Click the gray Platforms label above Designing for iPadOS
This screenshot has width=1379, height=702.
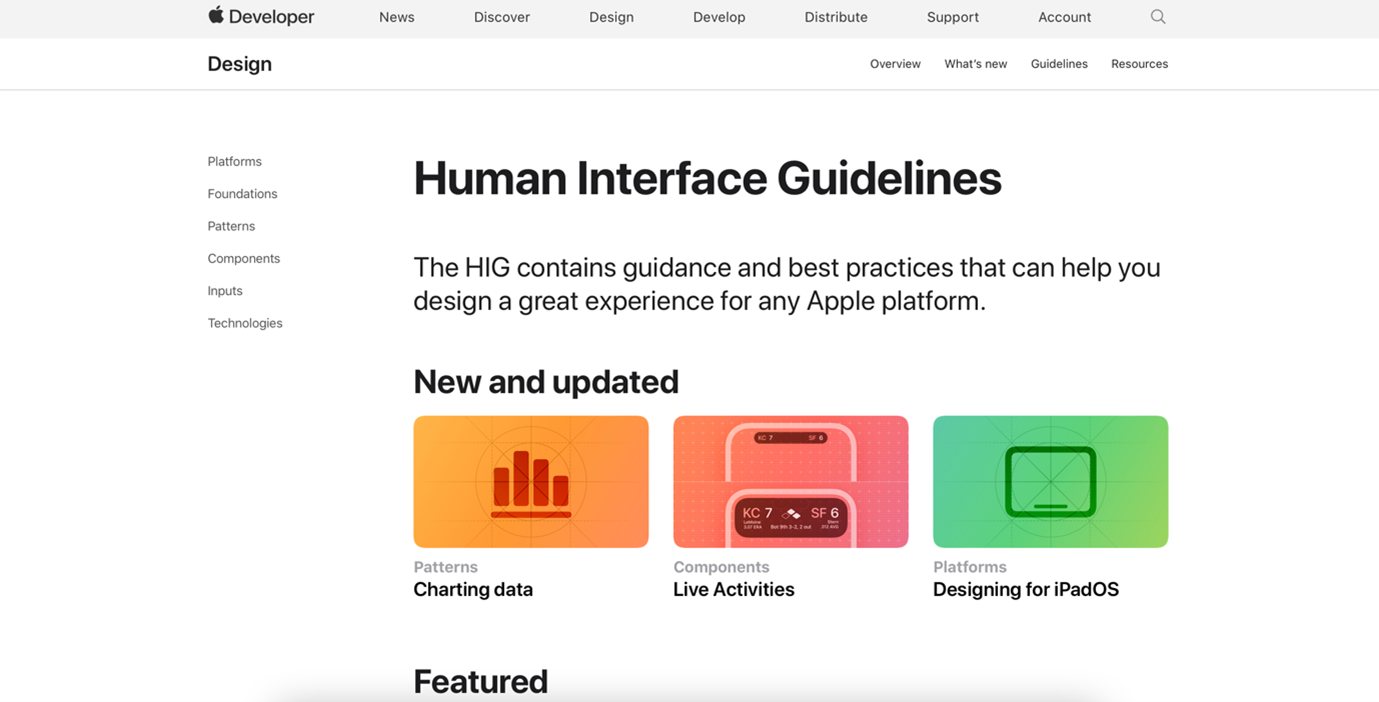click(x=970, y=567)
